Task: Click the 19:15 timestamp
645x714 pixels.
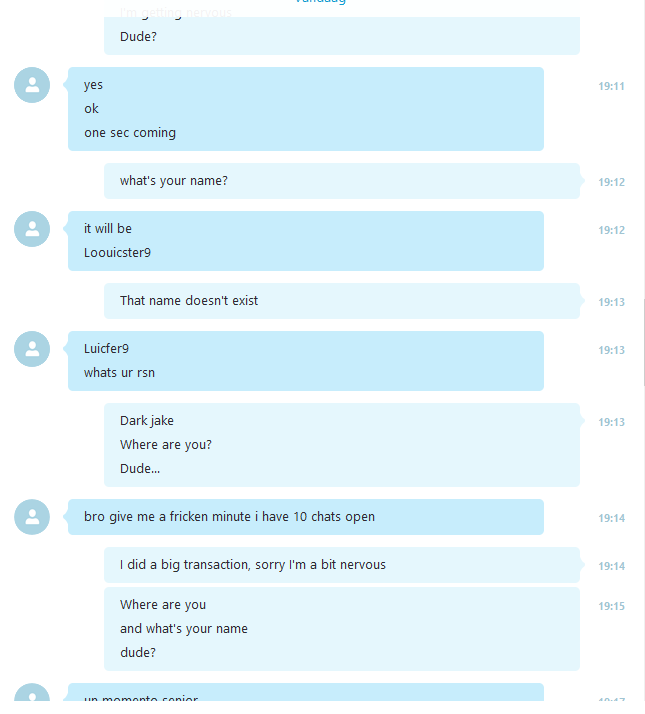Action: (611, 607)
